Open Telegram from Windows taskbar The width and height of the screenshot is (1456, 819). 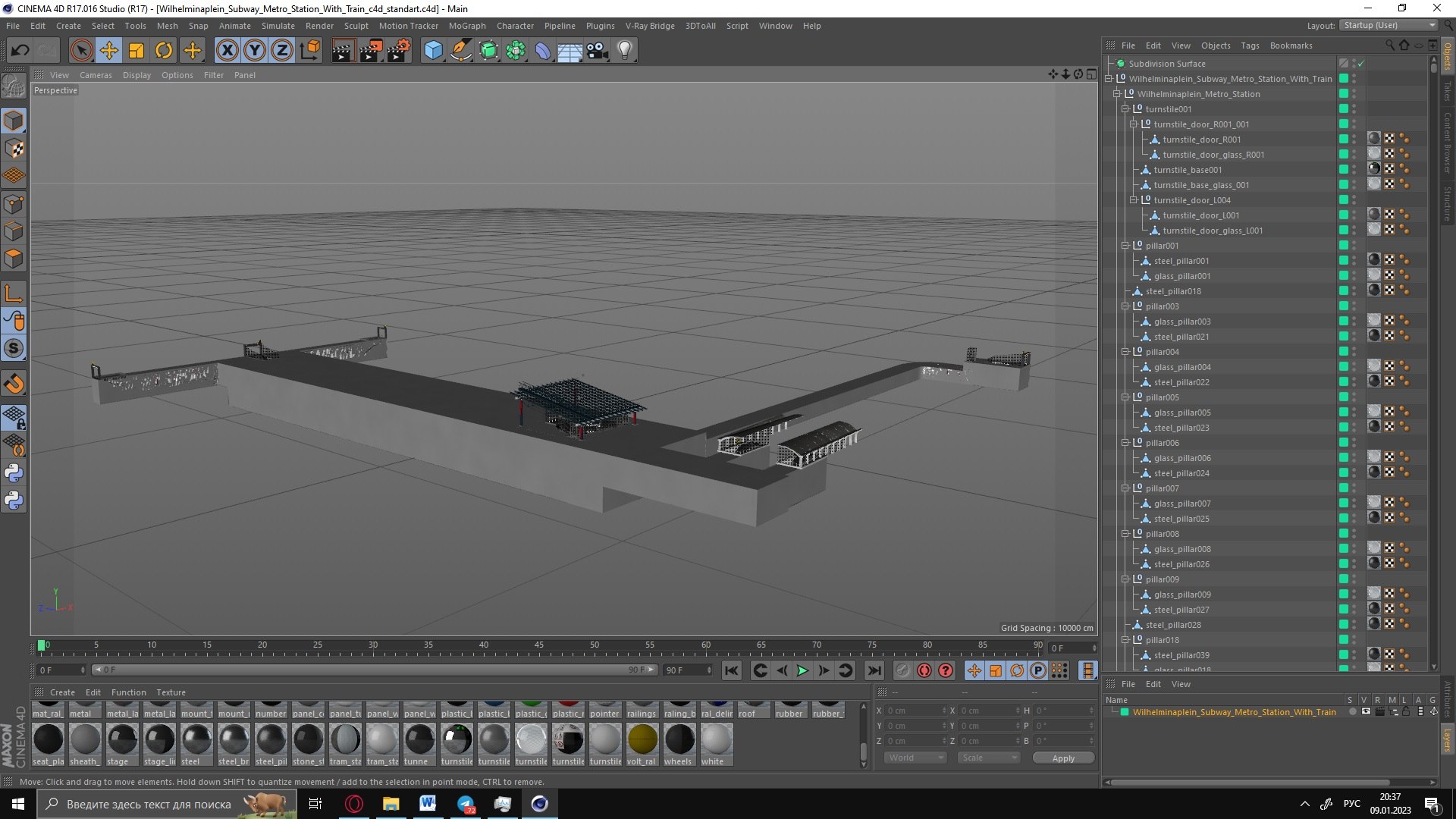(x=466, y=804)
